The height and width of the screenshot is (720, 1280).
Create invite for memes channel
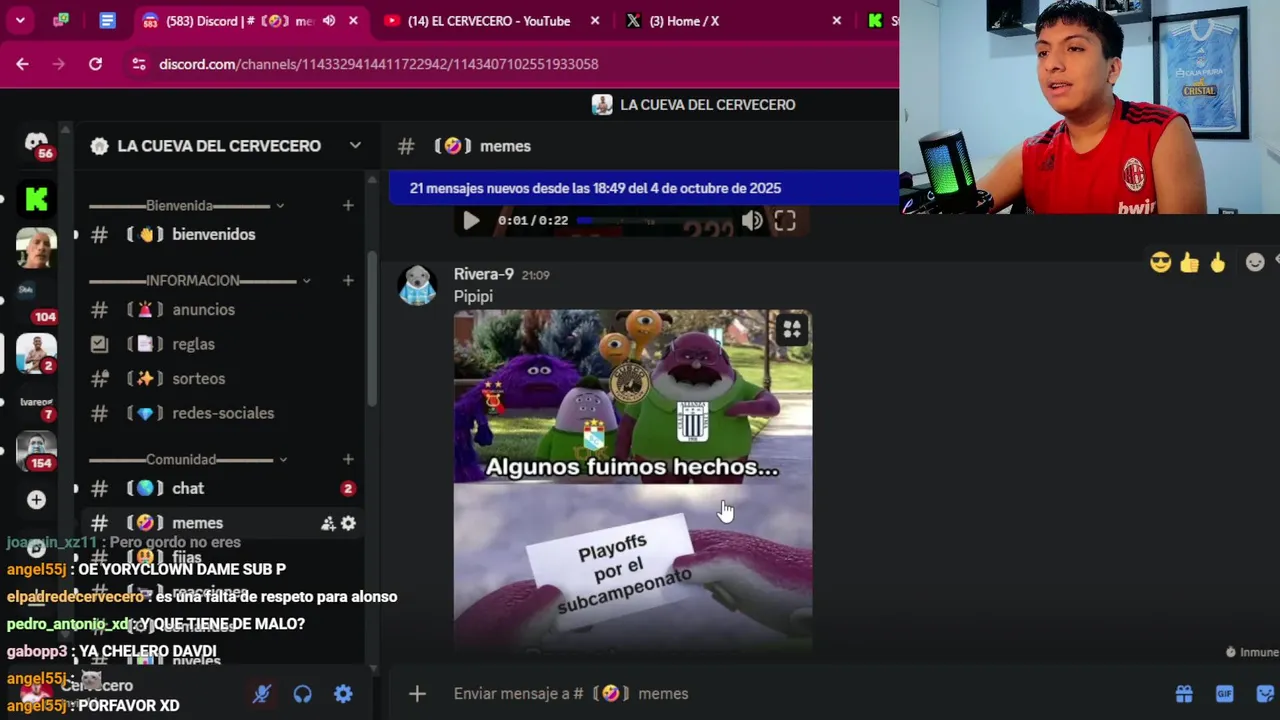(x=327, y=523)
